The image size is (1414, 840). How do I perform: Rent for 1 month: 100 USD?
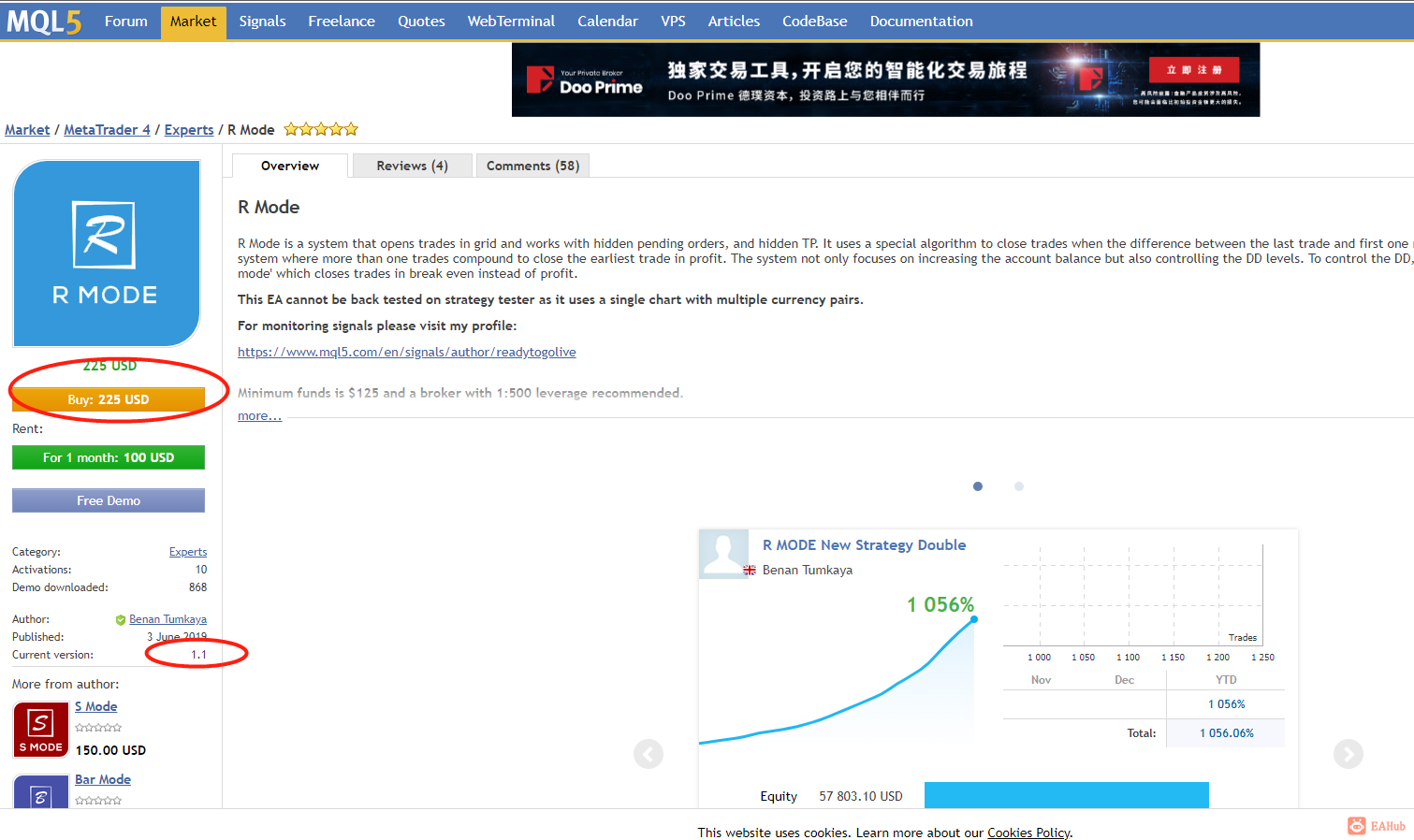pos(109,457)
